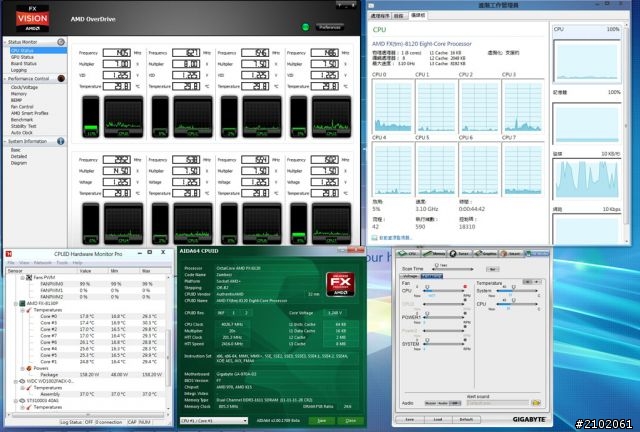Open Fan Control in the OverDrive sidebar
The height and width of the screenshot is (432, 640).
(x=22, y=107)
